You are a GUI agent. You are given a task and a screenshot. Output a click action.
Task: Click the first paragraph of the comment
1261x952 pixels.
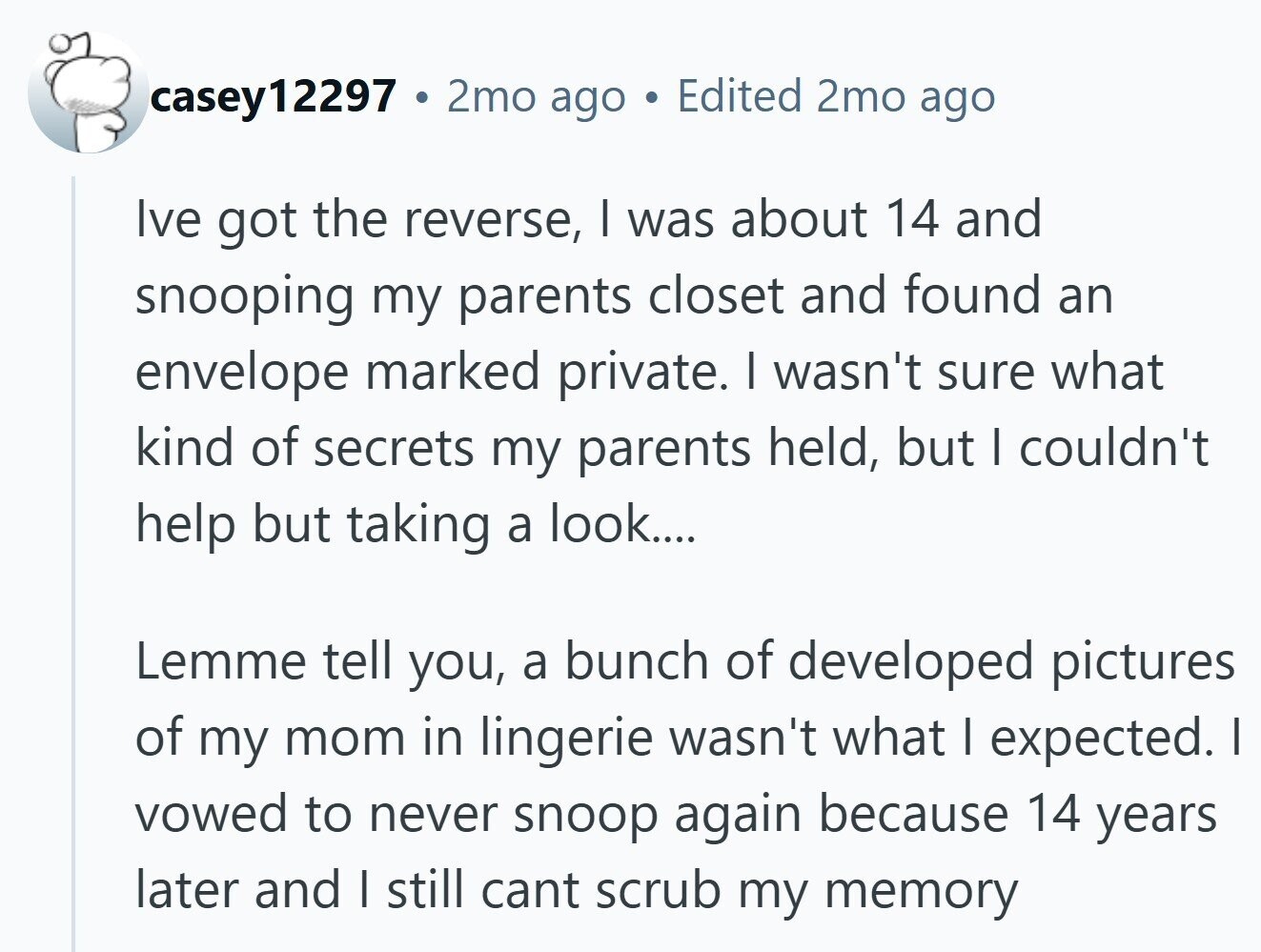(x=648, y=372)
